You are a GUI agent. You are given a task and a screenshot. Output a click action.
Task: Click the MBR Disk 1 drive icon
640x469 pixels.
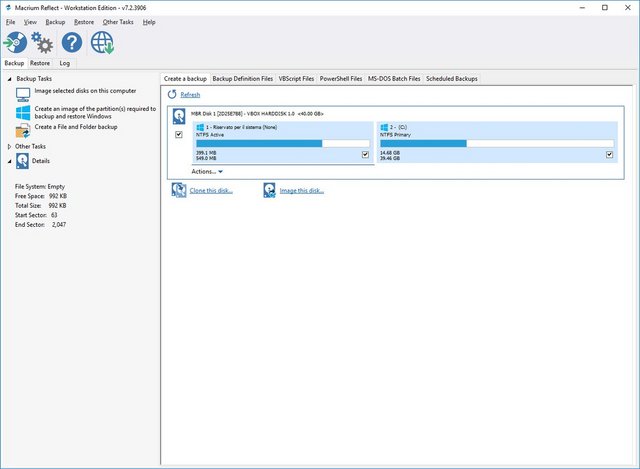[x=179, y=116]
